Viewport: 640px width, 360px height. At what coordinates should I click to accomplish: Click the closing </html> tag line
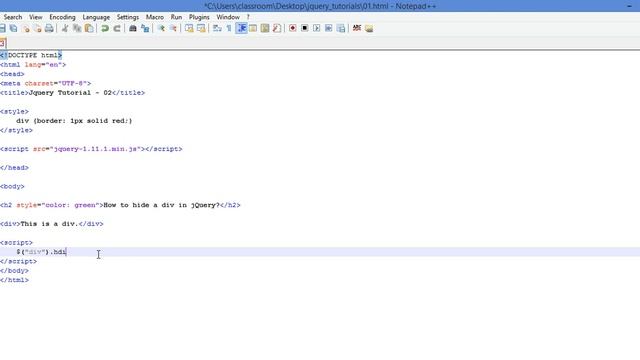pyautogui.click(x=14, y=280)
